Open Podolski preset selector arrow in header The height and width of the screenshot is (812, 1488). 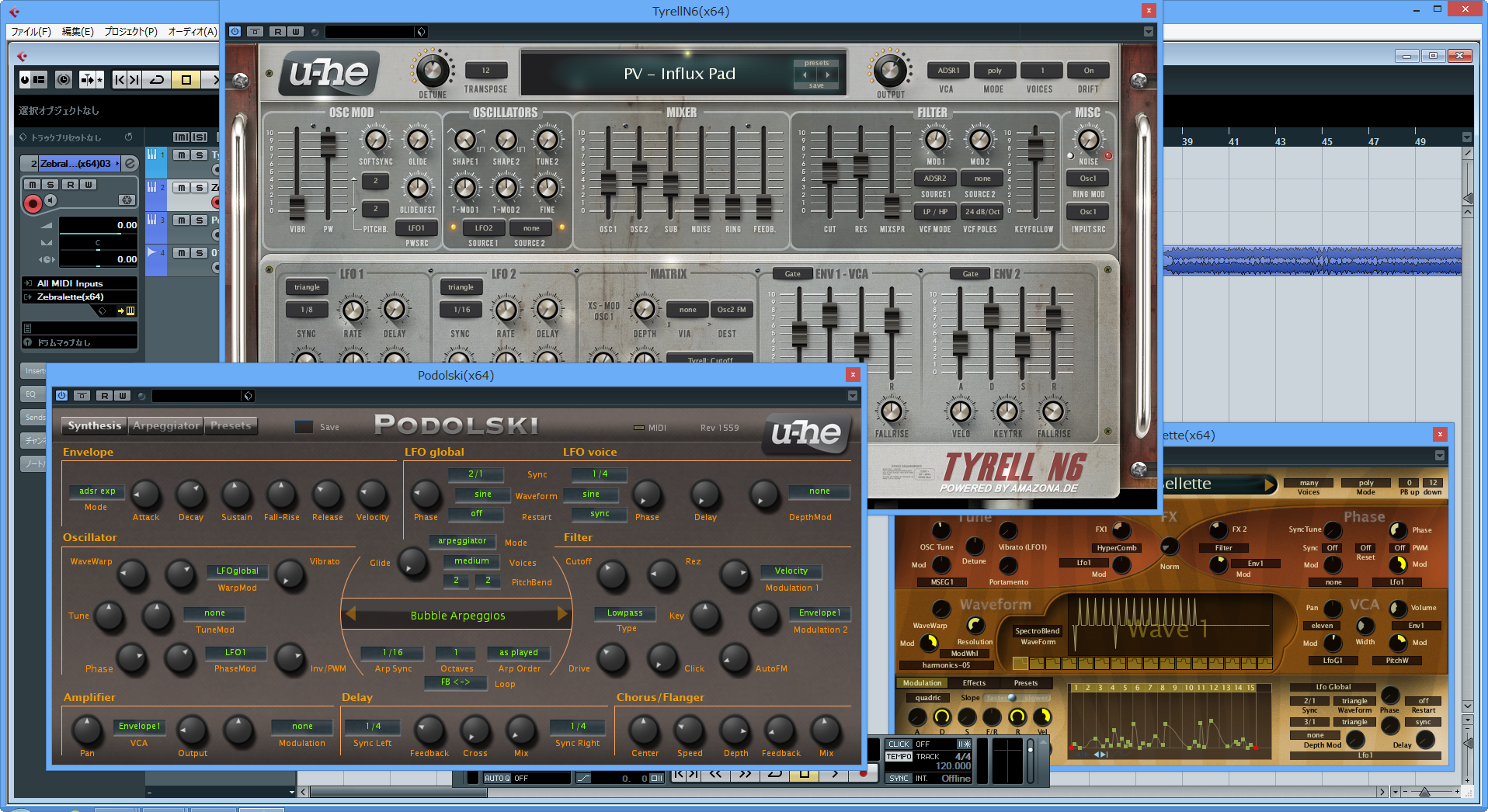[x=248, y=396]
